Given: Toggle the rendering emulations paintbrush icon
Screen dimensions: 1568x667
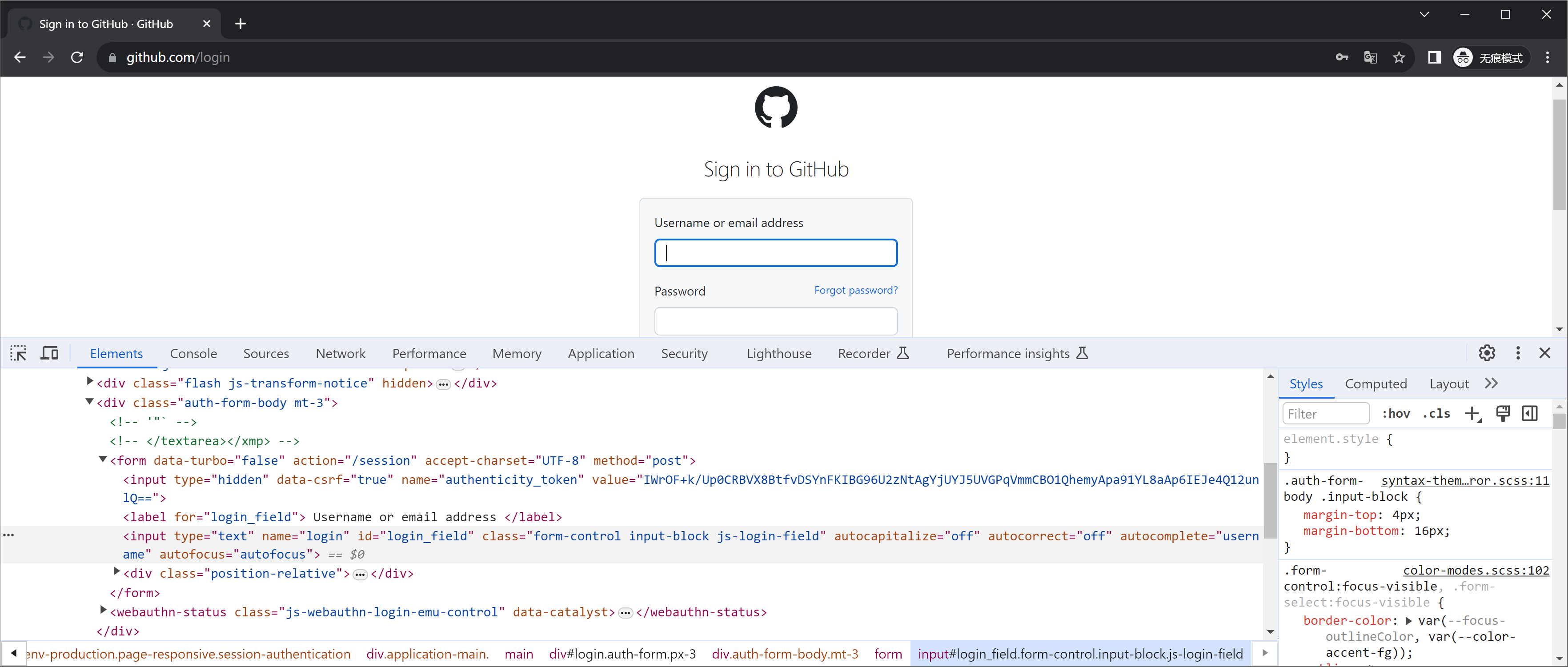Looking at the screenshot, I should click(x=1503, y=414).
